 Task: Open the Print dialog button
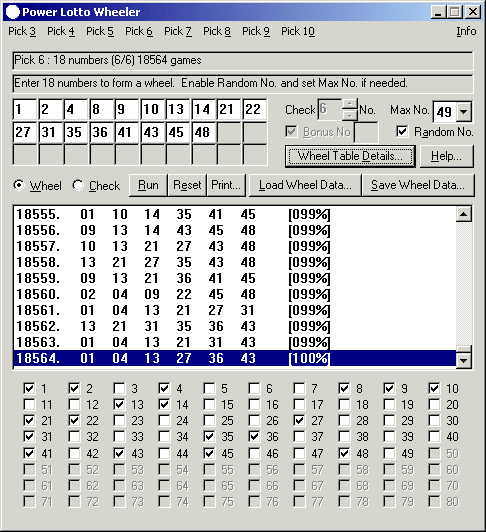pos(226,185)
